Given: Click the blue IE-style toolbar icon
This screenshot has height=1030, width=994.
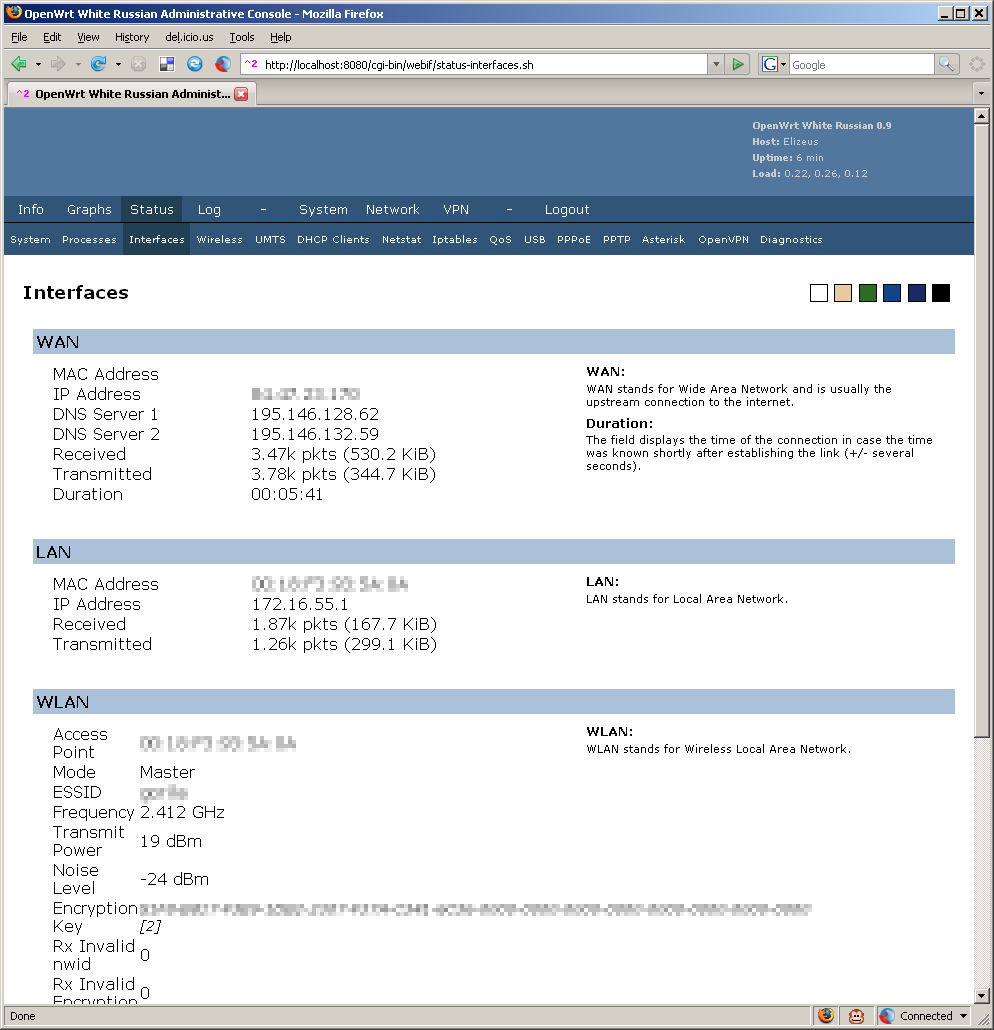Looking at the screenshot, I should point(194,64).
